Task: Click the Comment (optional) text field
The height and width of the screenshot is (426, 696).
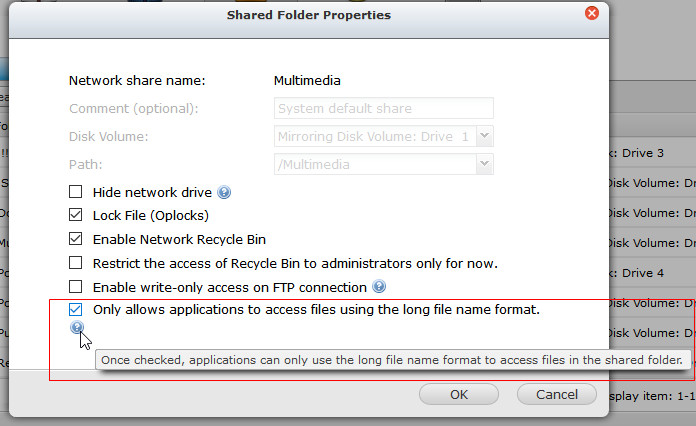Action: [x=383, y=108]
